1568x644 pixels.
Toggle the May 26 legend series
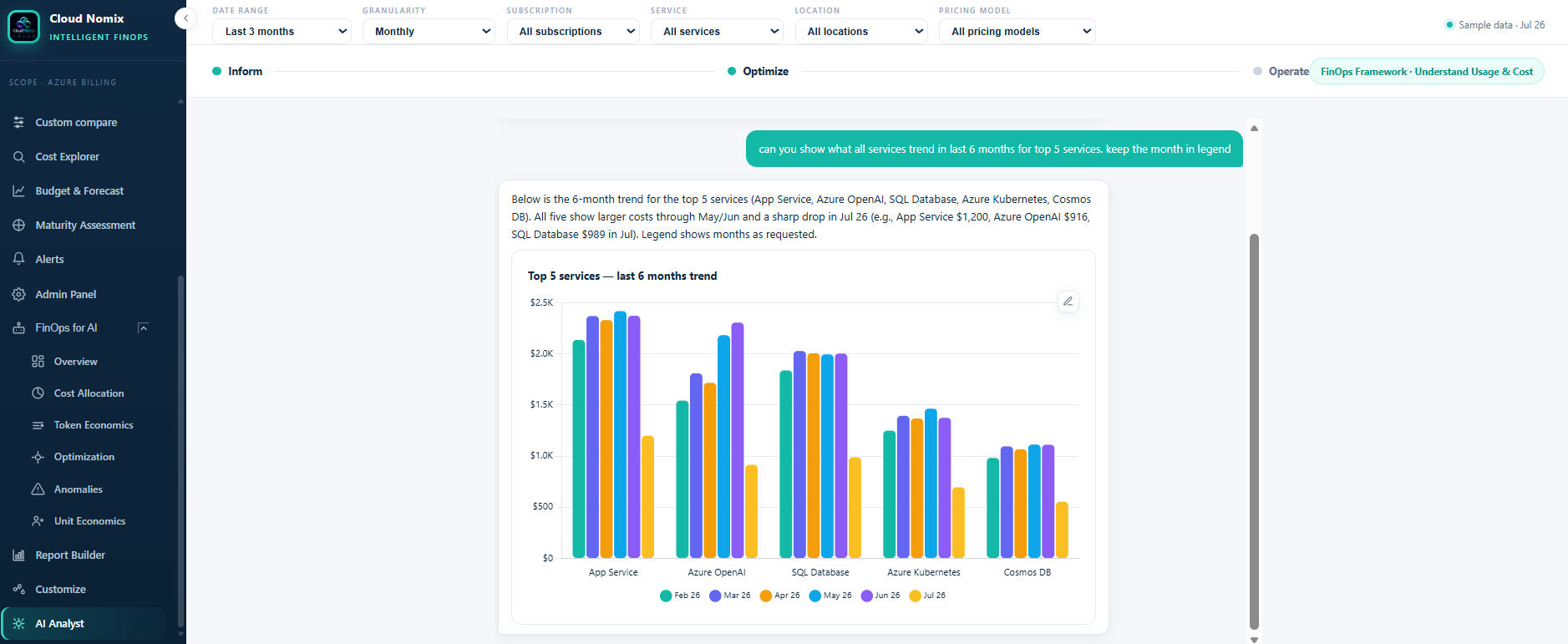point(830,596)
